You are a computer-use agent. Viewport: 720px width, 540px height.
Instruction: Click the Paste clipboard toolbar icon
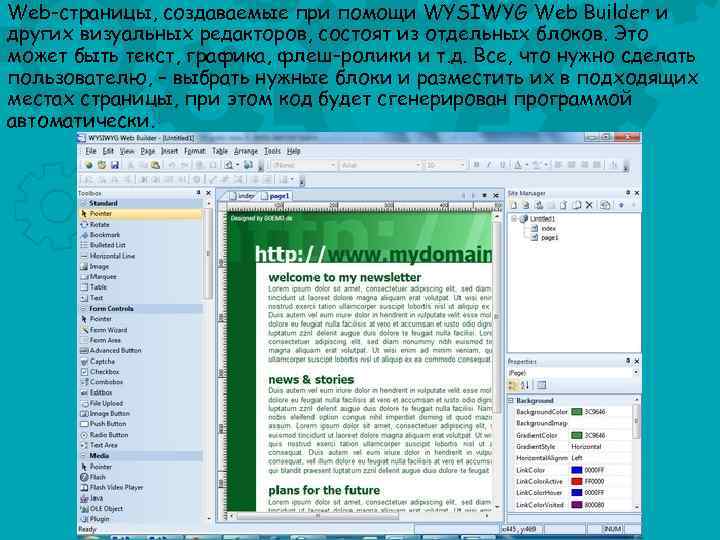[156, 165]
